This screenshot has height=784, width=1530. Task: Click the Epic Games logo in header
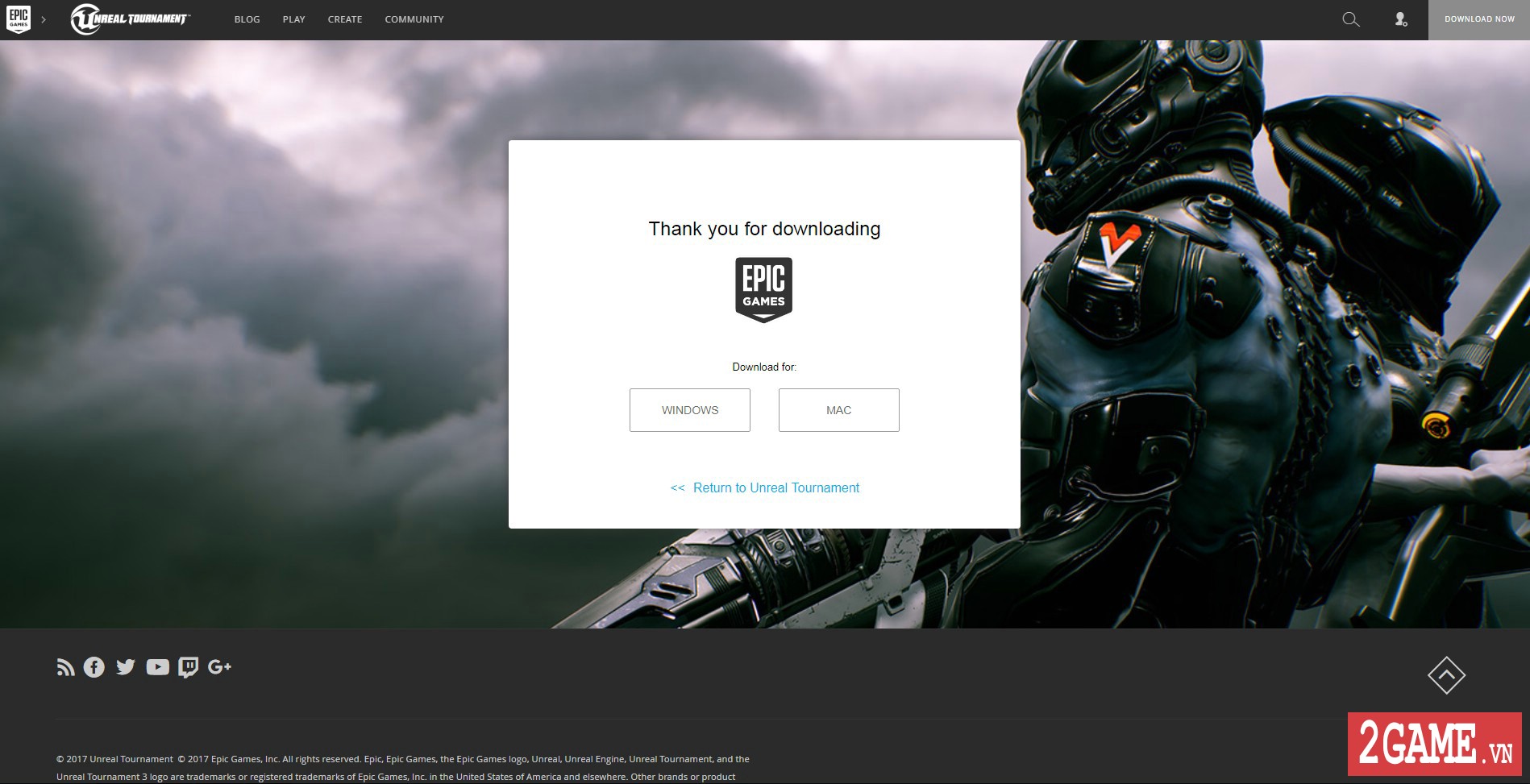point(19,19)
